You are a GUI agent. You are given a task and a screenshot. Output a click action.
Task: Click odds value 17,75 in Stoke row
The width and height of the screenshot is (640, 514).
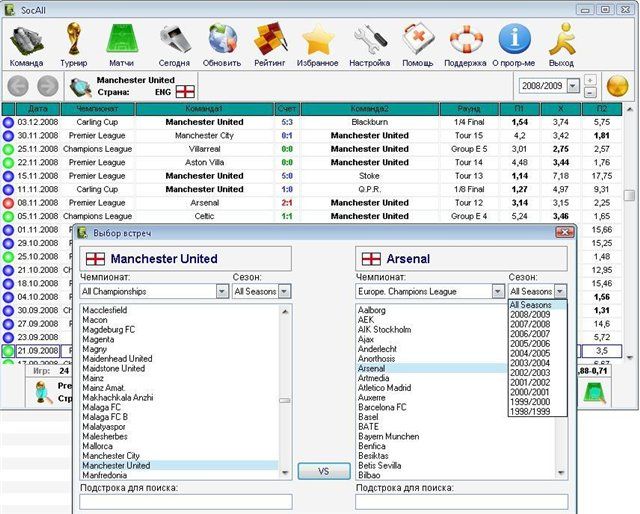(x=602, y=176)
